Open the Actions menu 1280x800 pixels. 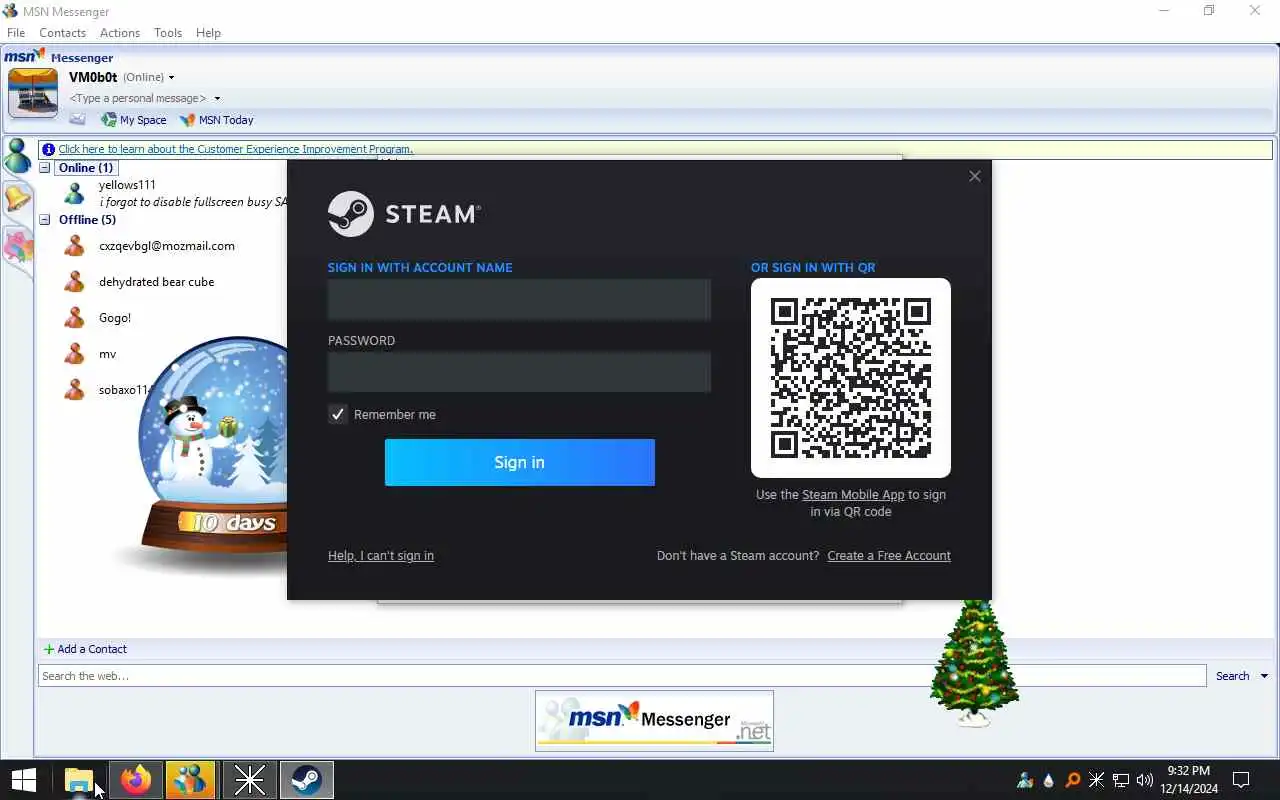(120, 33)
